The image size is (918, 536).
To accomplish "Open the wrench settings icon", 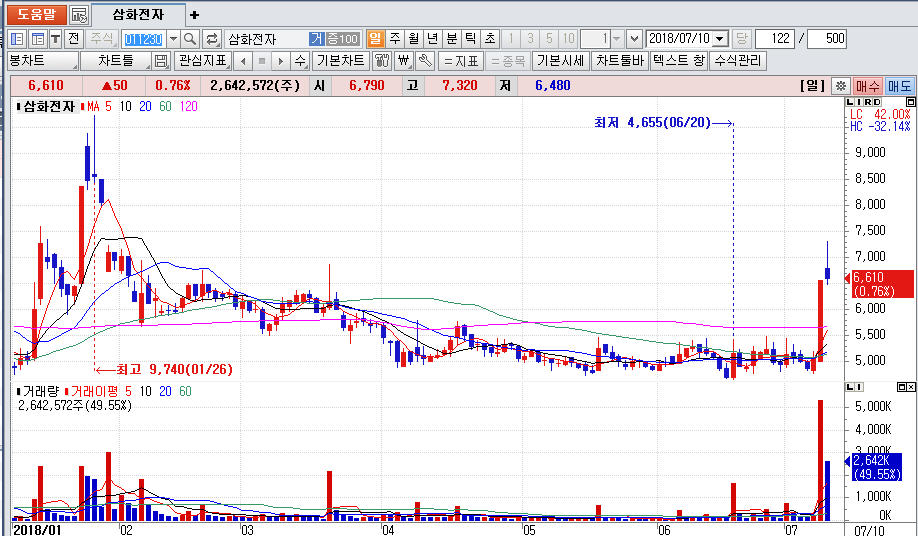I will pyautogui.click(x=424, y=61).
